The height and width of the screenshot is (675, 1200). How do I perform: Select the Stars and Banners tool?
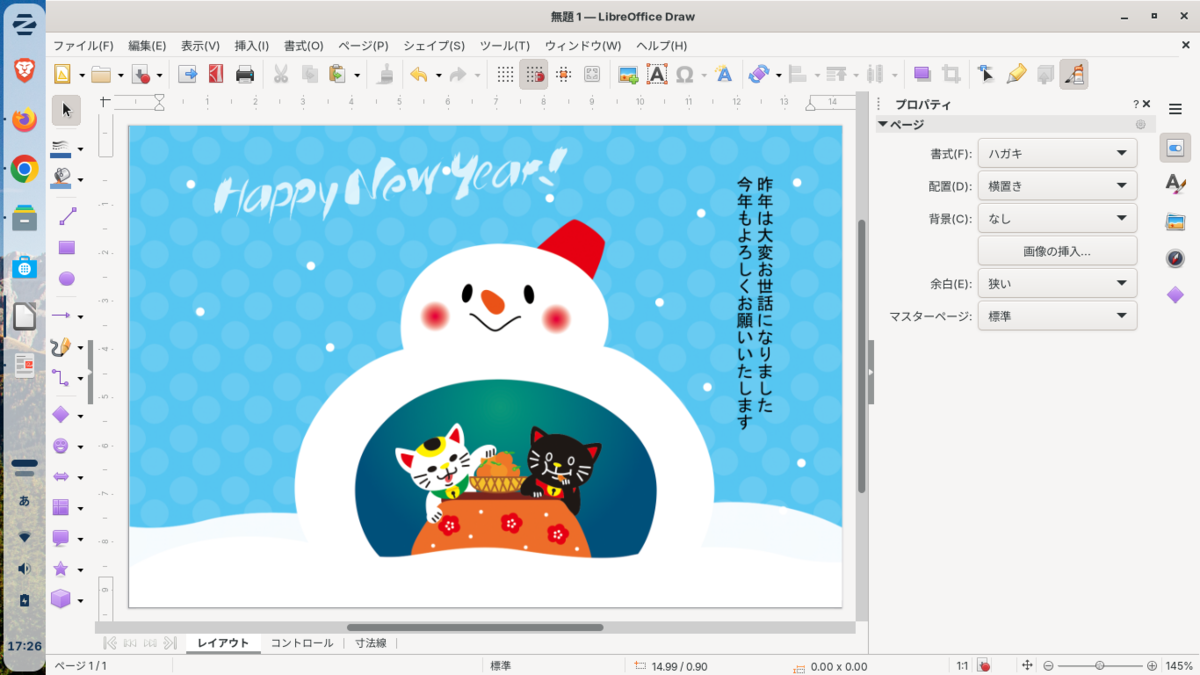[61, 568]
